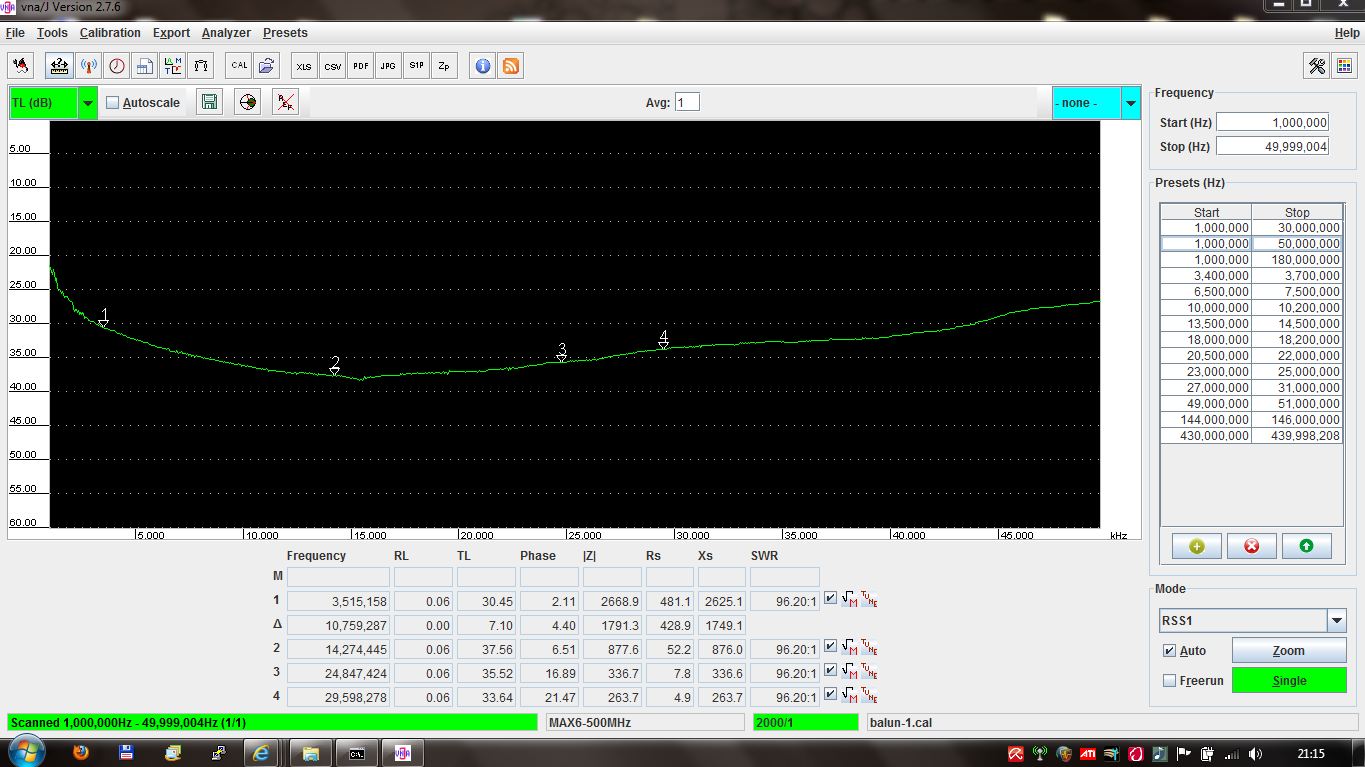Open Internet Explorer from the taskbar
This screenshot has width=1365, height=767.
pyautogui.click(x=262, y=753)
